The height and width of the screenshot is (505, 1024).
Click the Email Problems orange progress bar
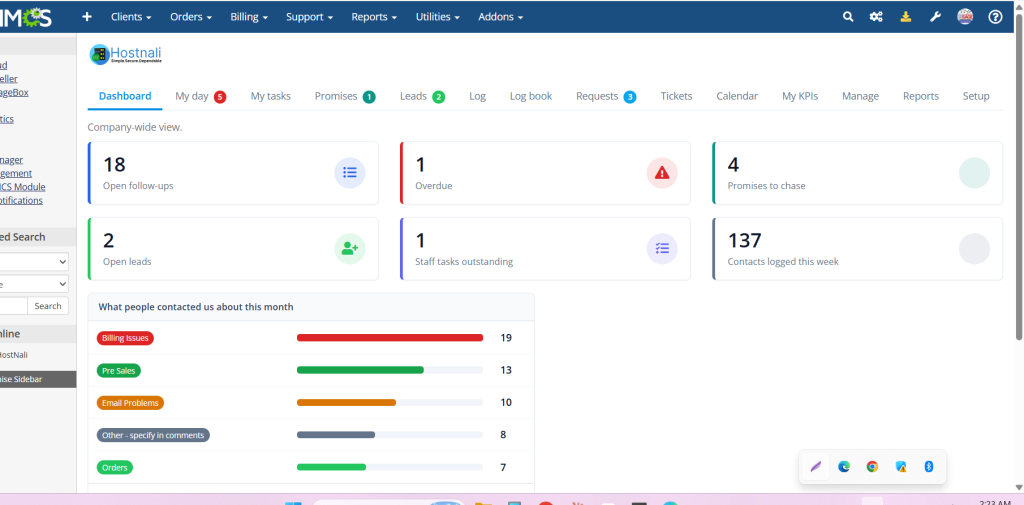[x=346, y=402]
